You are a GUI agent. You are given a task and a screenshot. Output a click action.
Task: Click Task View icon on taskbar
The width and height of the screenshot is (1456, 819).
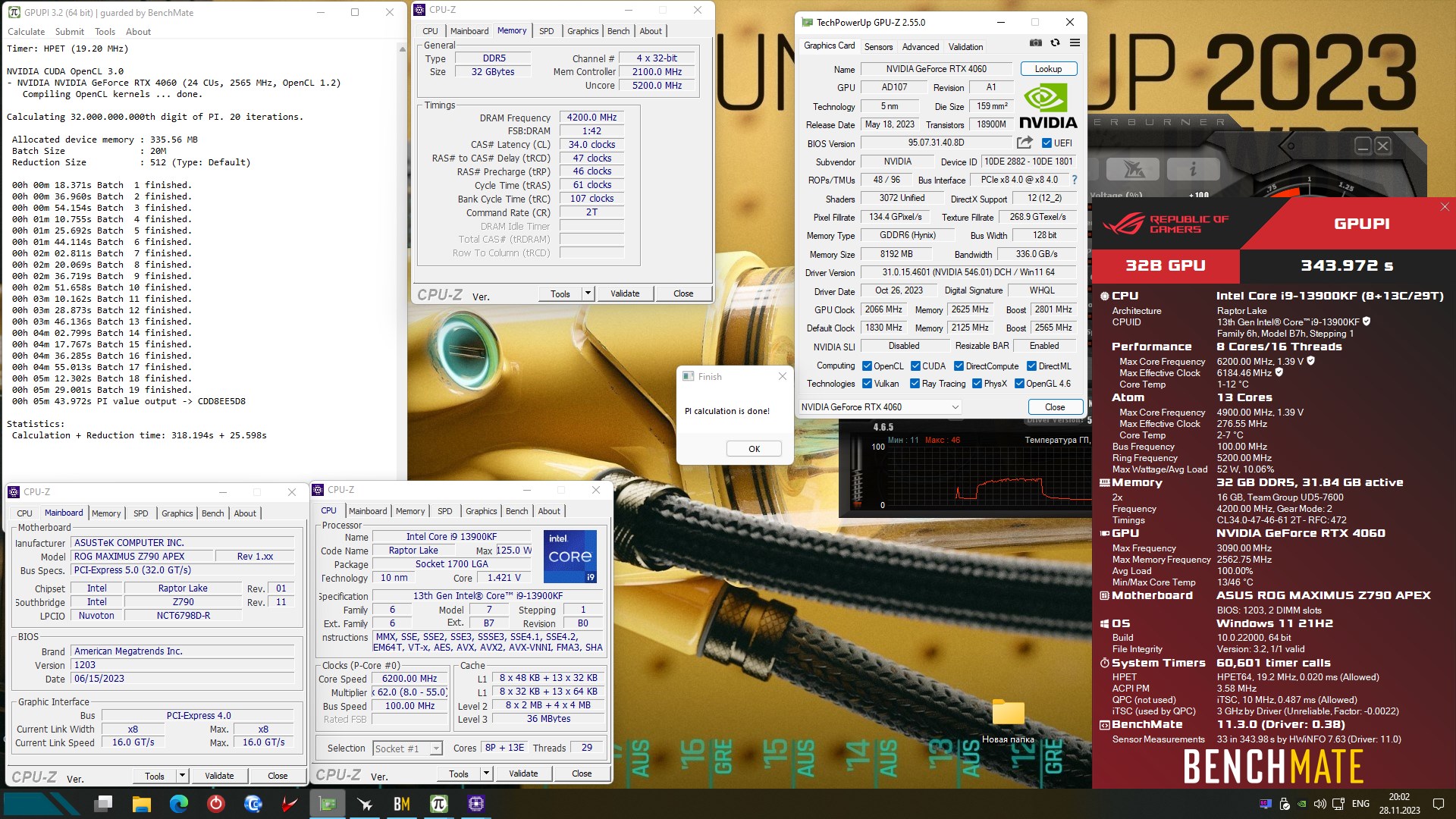point(104,804)
